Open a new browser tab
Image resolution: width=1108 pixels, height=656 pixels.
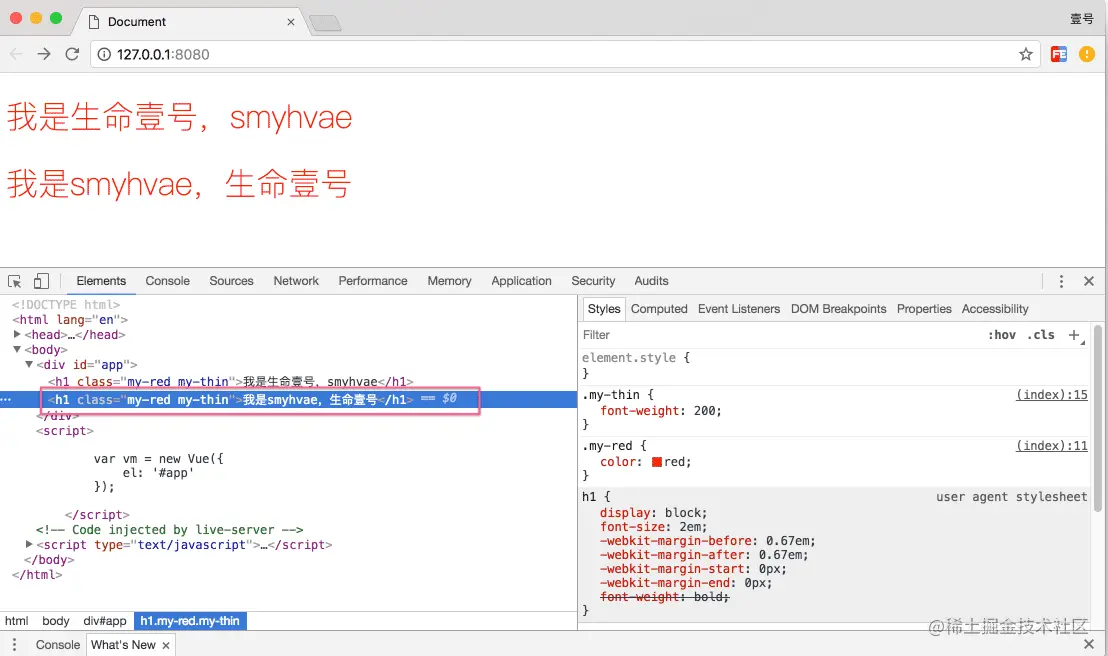[x=325, y=23]
